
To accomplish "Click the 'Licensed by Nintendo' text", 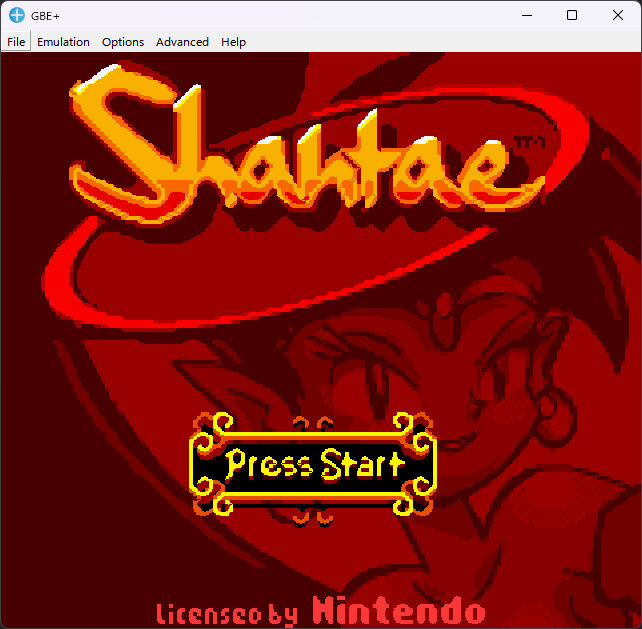I will coord(321,611).
